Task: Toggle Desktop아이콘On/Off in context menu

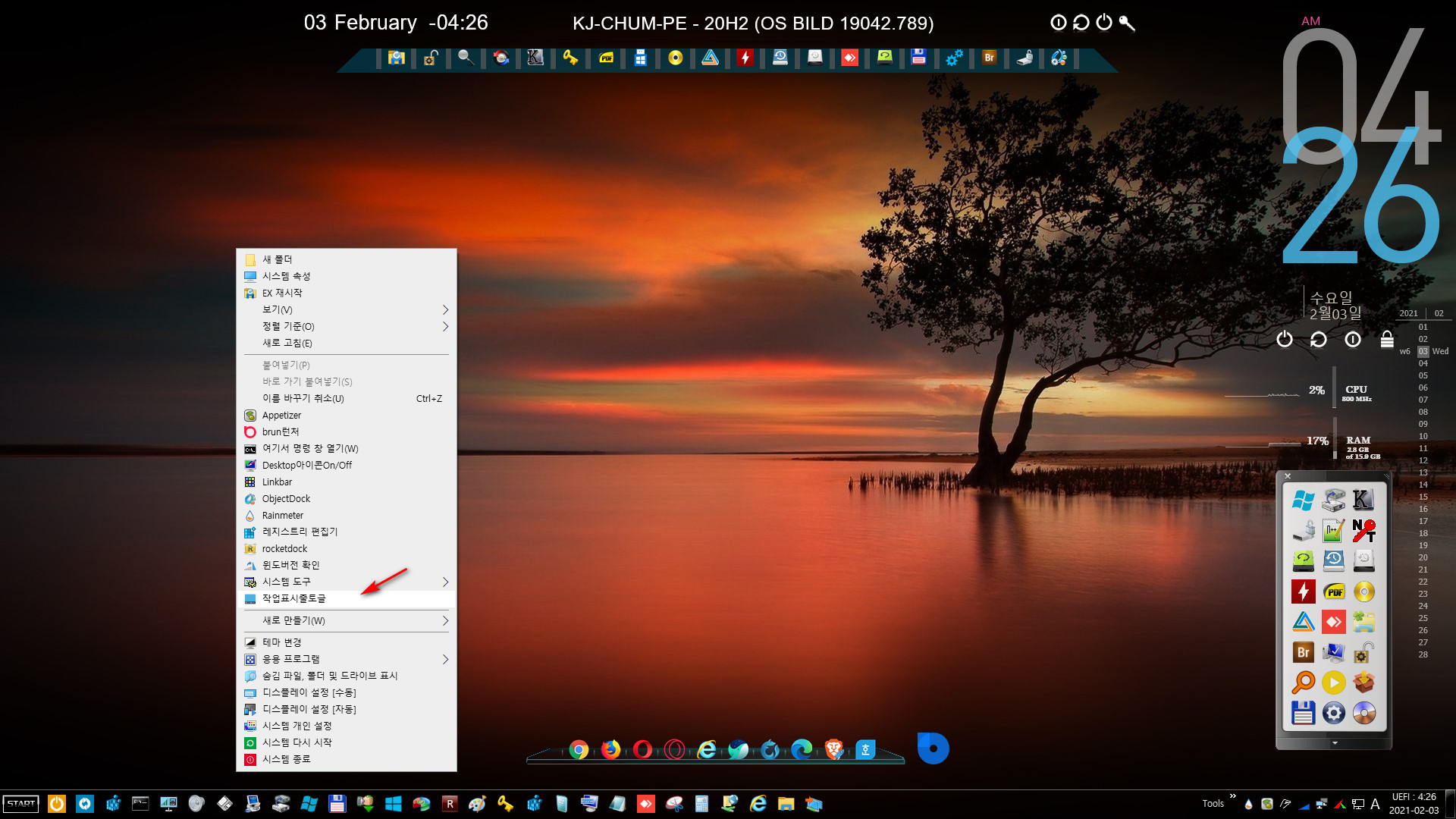Action: 347,465
